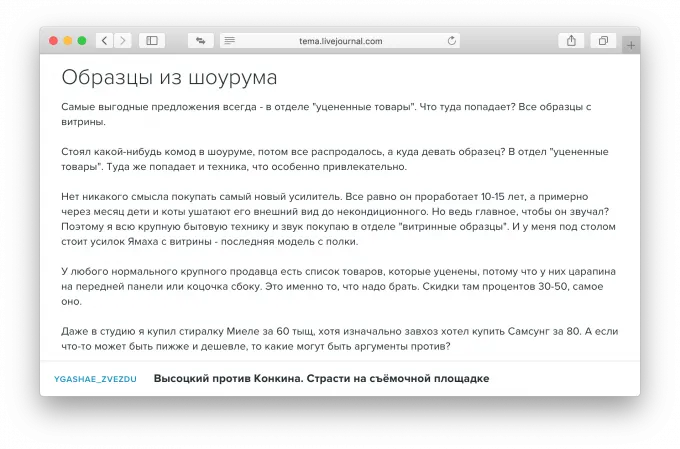
Task: Close the Safari window
Action: 52,41
